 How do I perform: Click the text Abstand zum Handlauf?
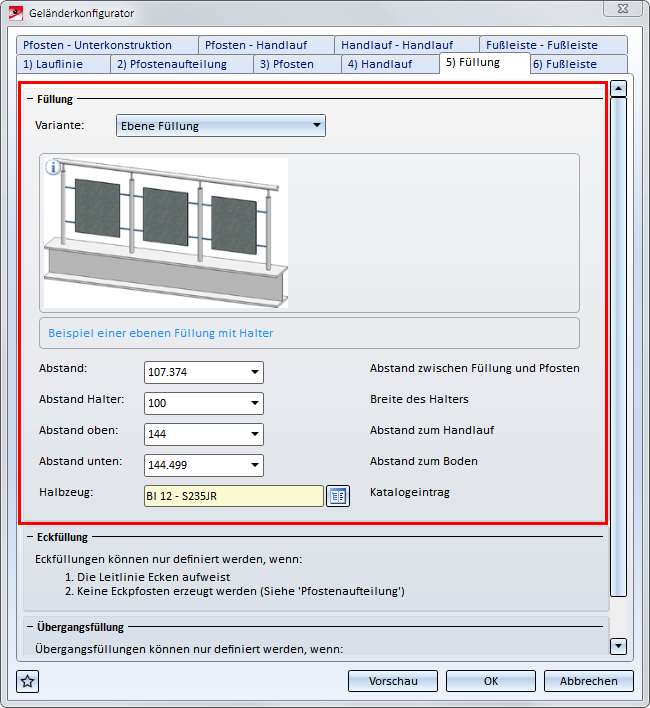[432, 430]
